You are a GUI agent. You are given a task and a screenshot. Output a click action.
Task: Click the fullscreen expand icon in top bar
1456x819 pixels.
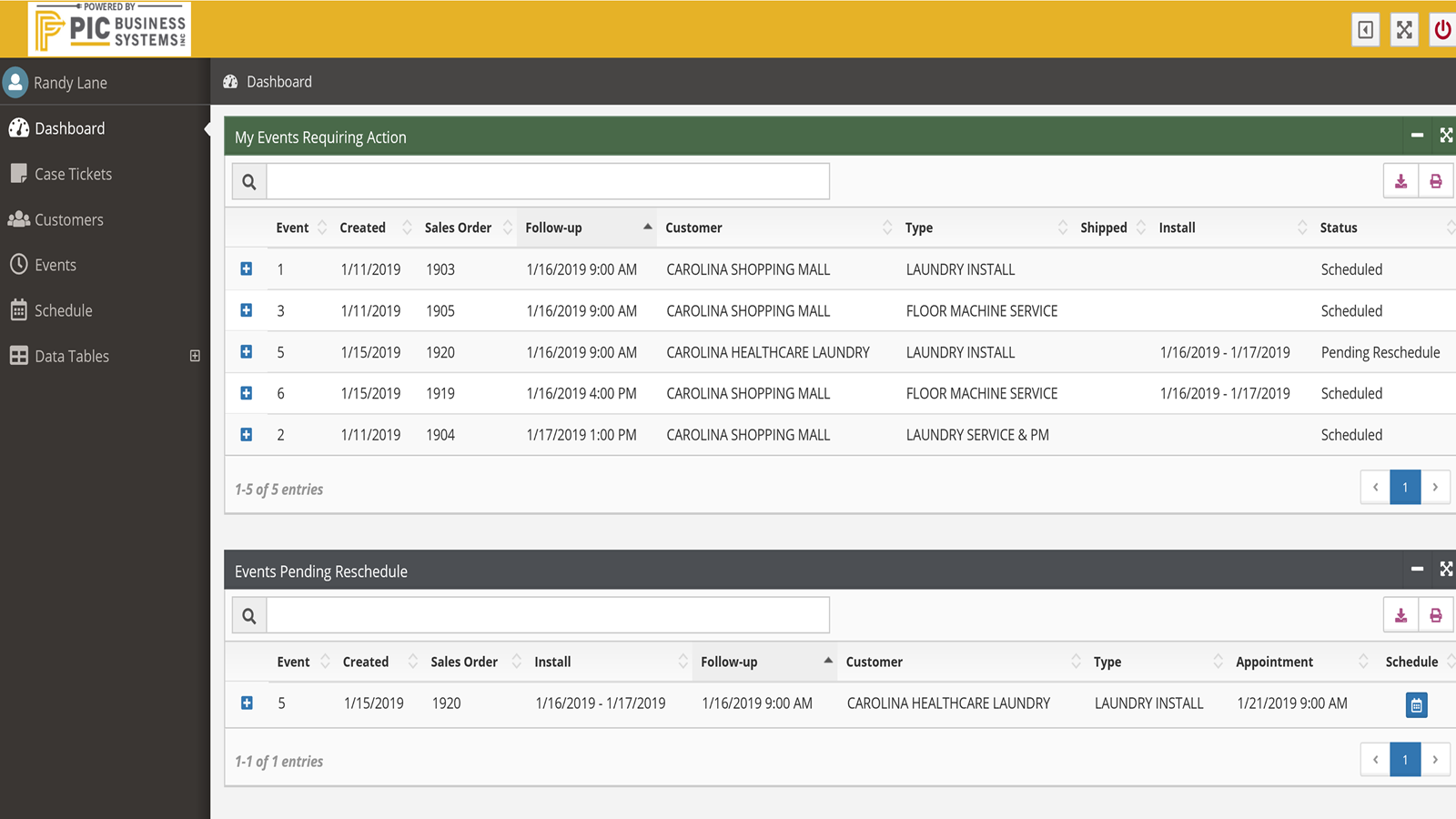[x=1404, y=30]
